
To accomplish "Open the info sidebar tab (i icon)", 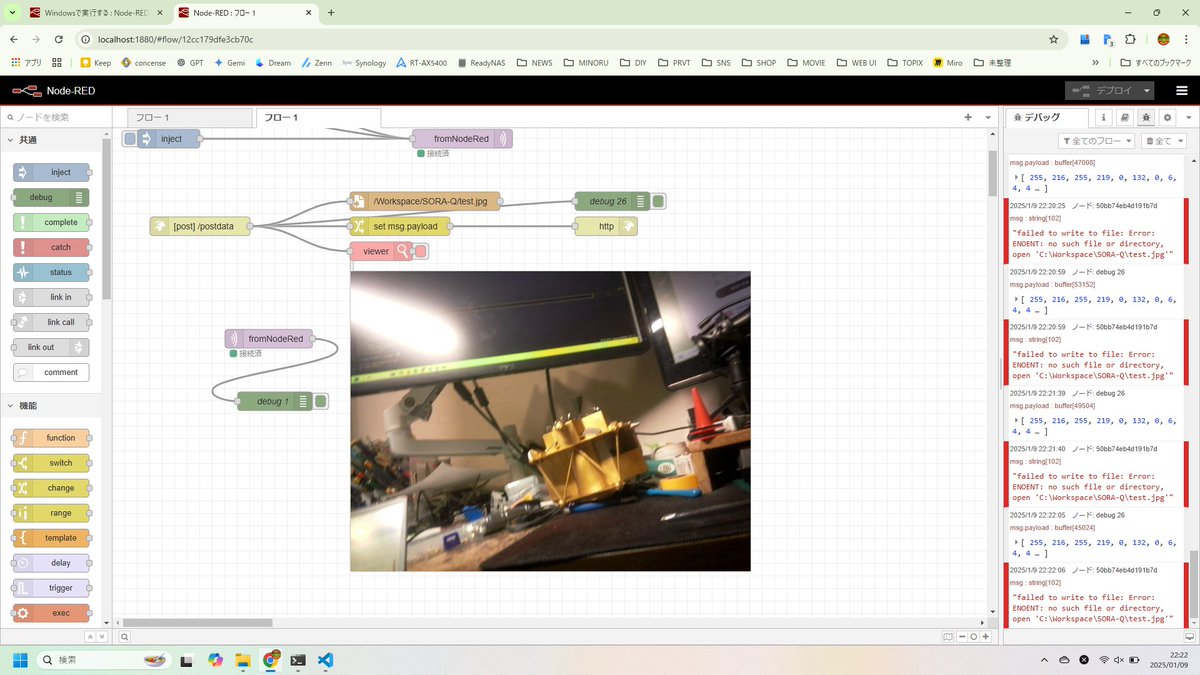I will (1103, 117).
